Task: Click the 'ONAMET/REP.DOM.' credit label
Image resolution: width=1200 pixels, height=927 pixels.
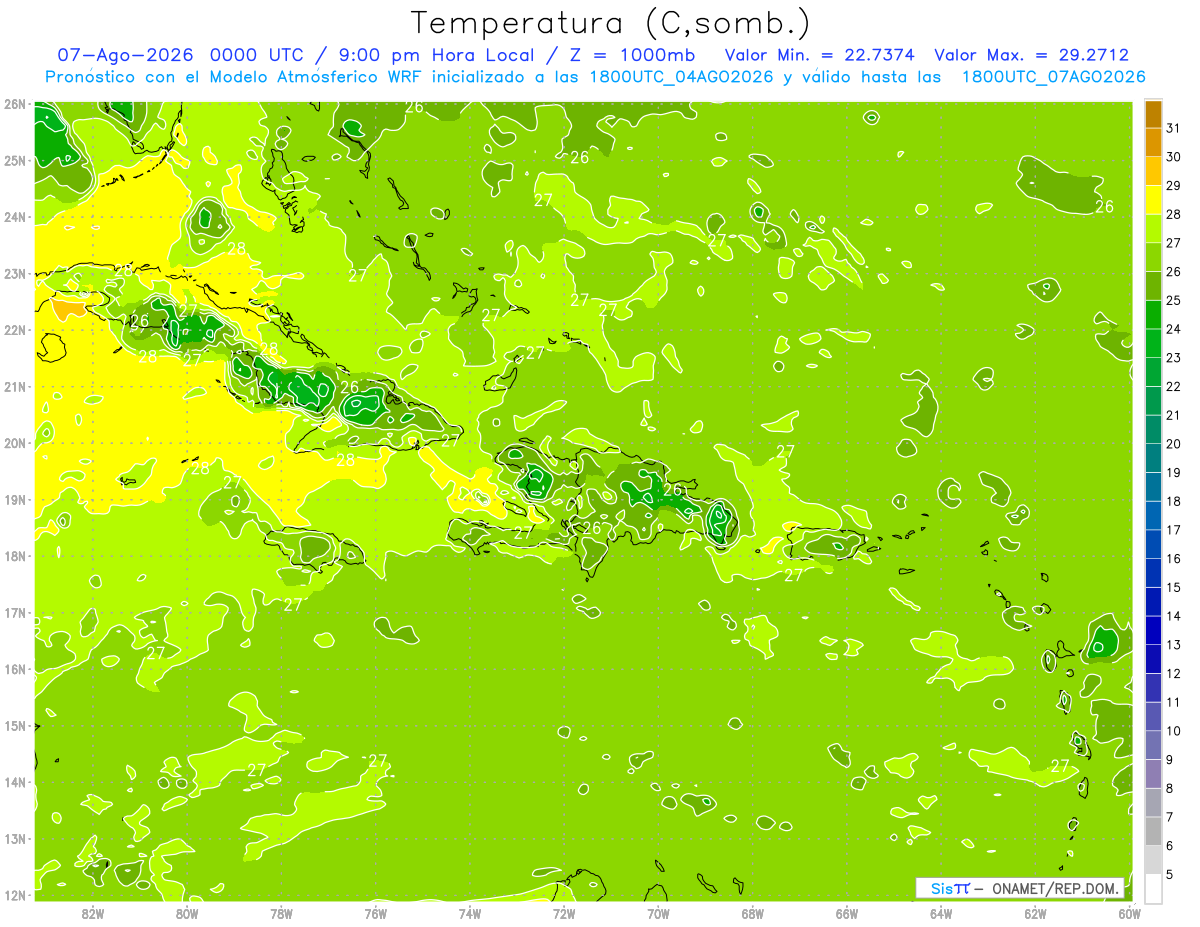Action: tap(1056, 888)
